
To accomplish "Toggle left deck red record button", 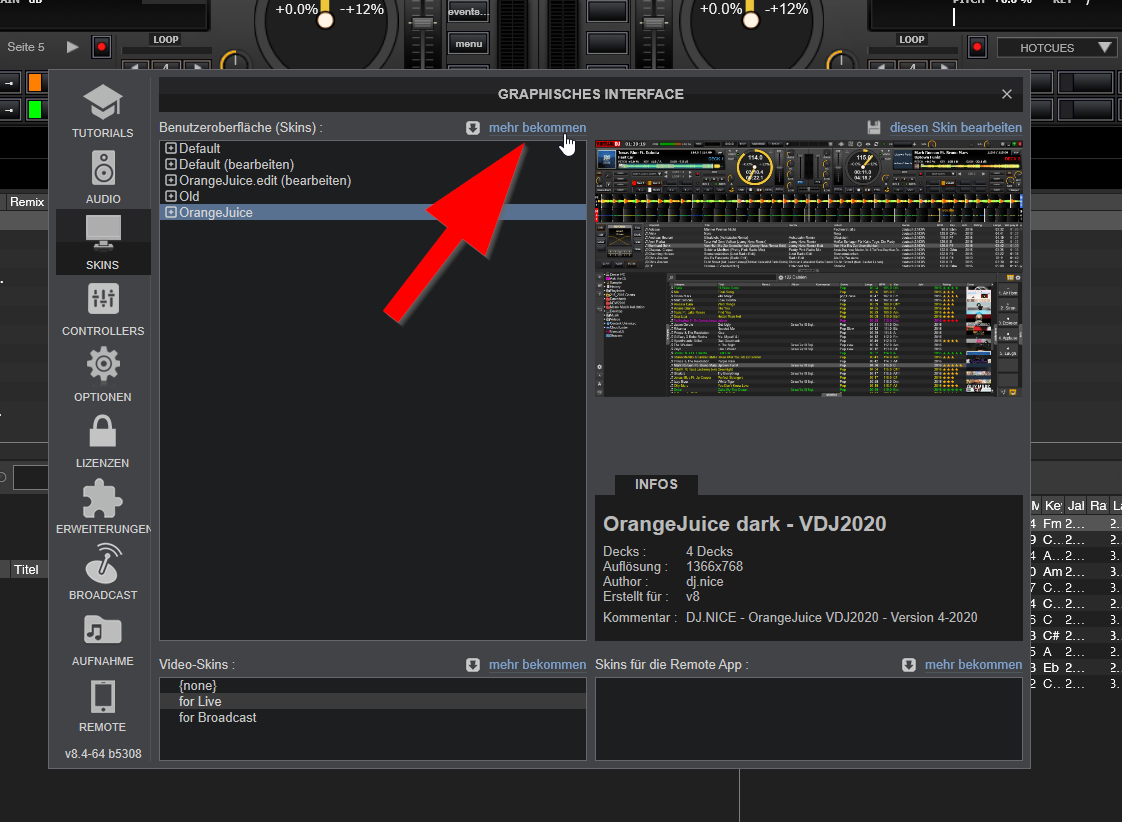I will pos(102,47).
